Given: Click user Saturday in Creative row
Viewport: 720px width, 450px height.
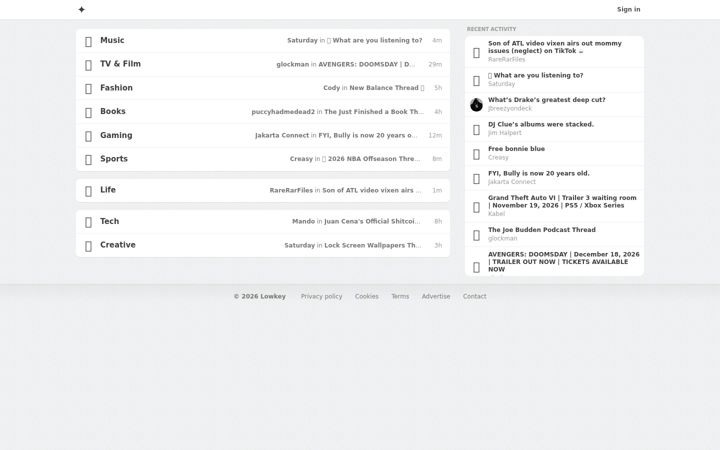Looking at the screenshot, I should coord(299,245).
